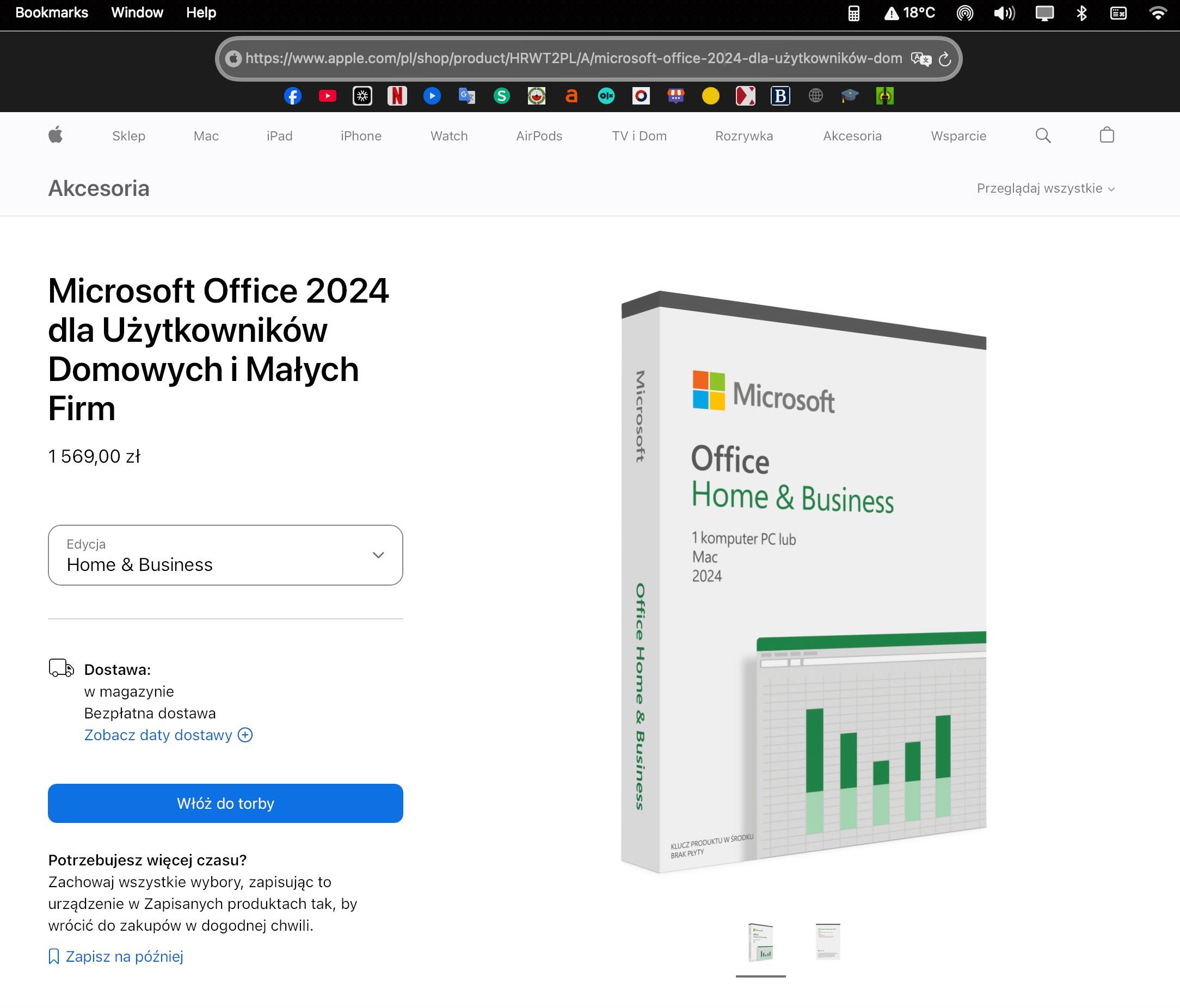Image resolution: width=1180 pixels, height=1008 pixels.
Task: Go to the Wsparcie navigation item
Action: (958, 136)
